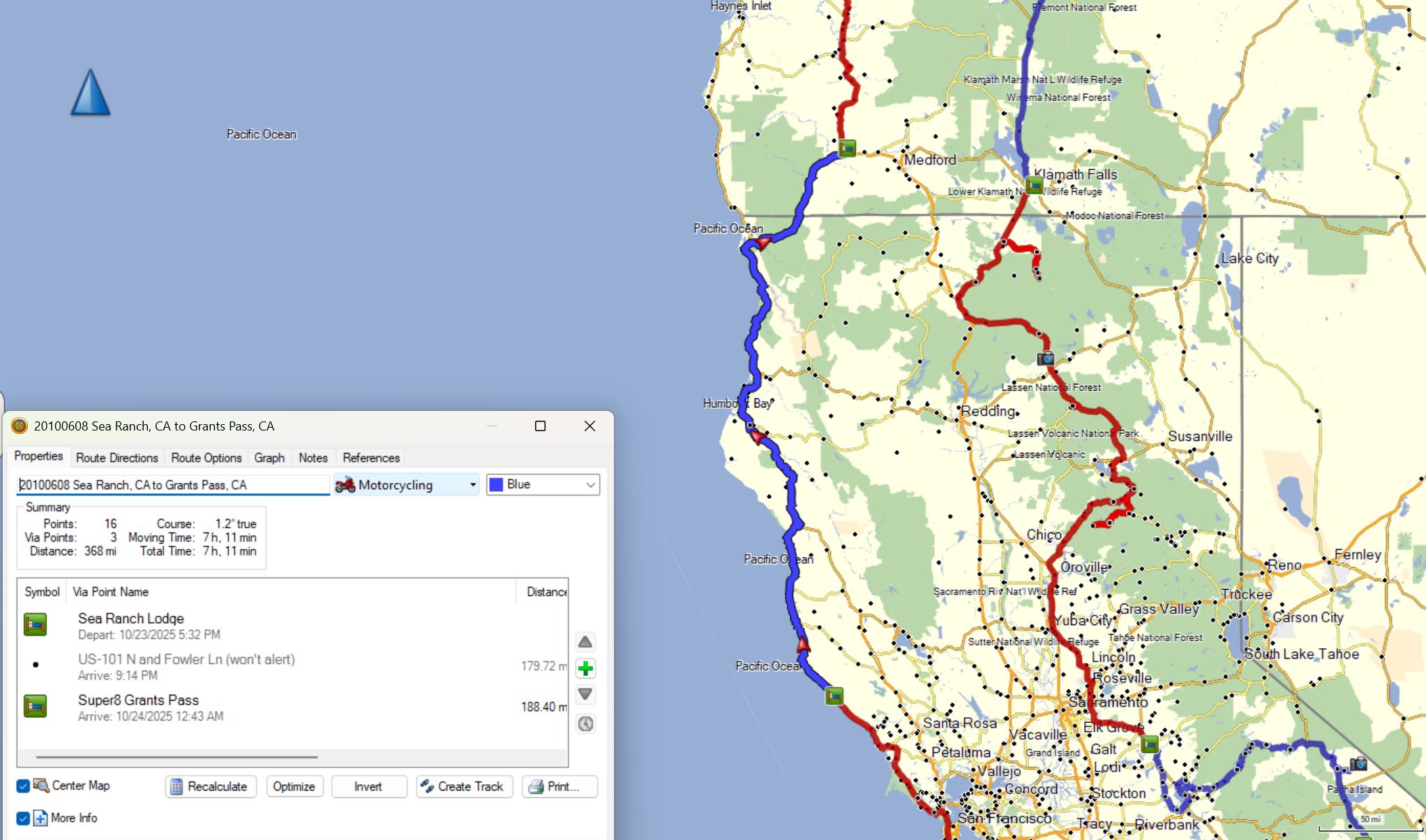Click the clock time-edit icon button
The width and height of the screenshot is (1426, 840).
(585, 724)
